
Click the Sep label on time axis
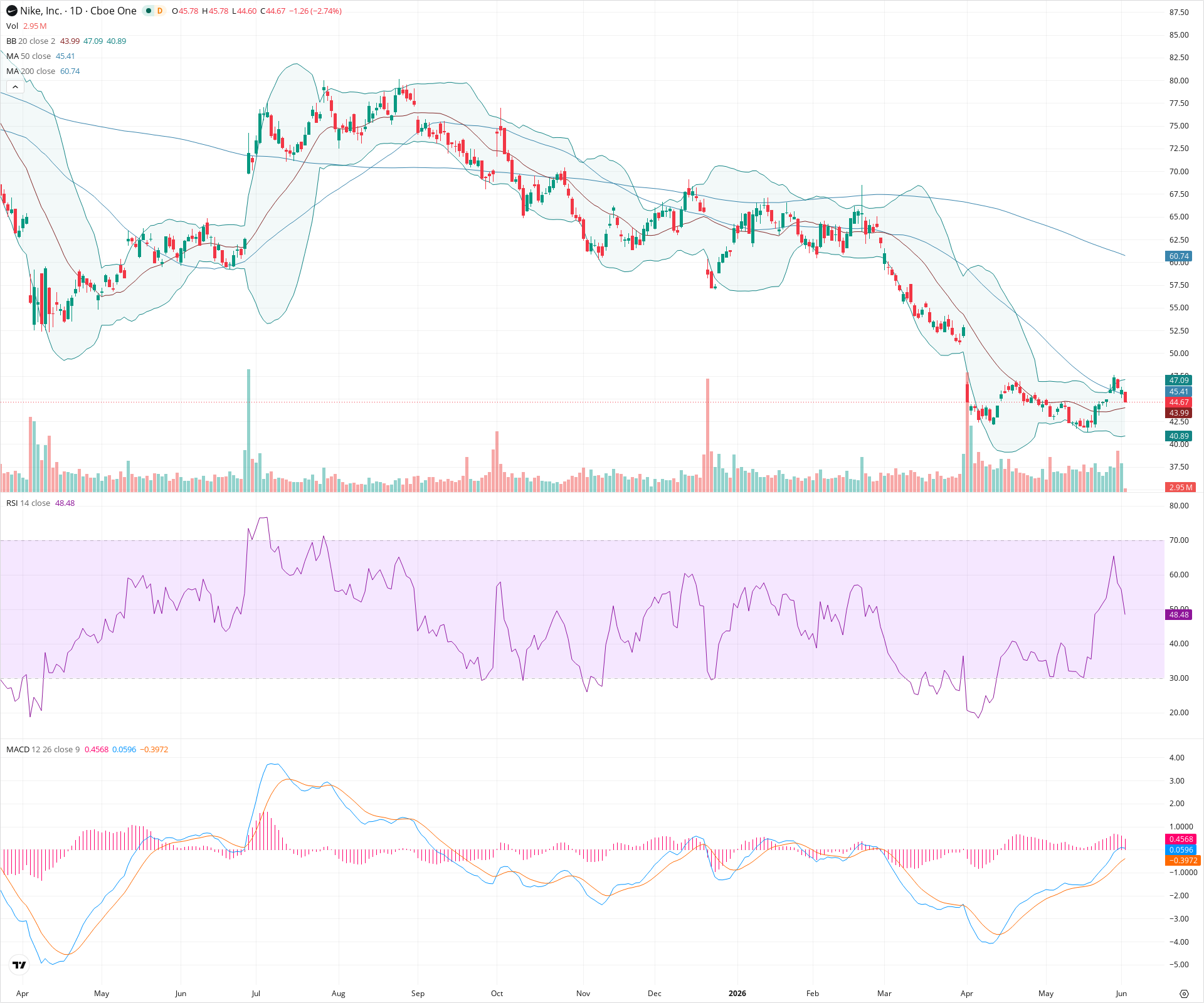[x=418, y=993]
